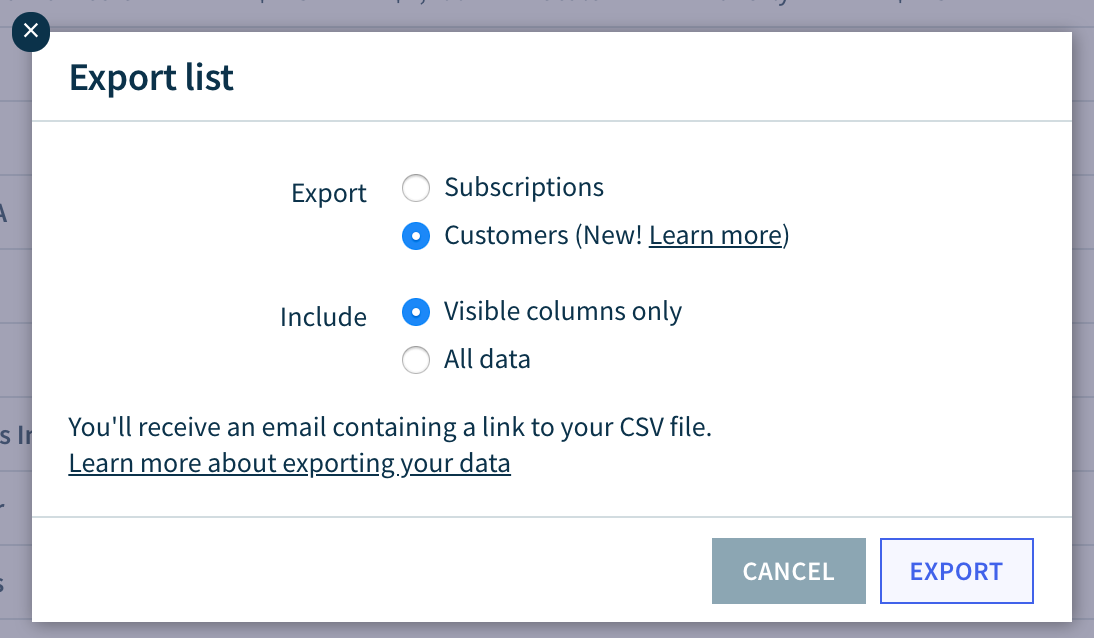
Task: Click the Include field label
Action: click(x=323, y=317)
